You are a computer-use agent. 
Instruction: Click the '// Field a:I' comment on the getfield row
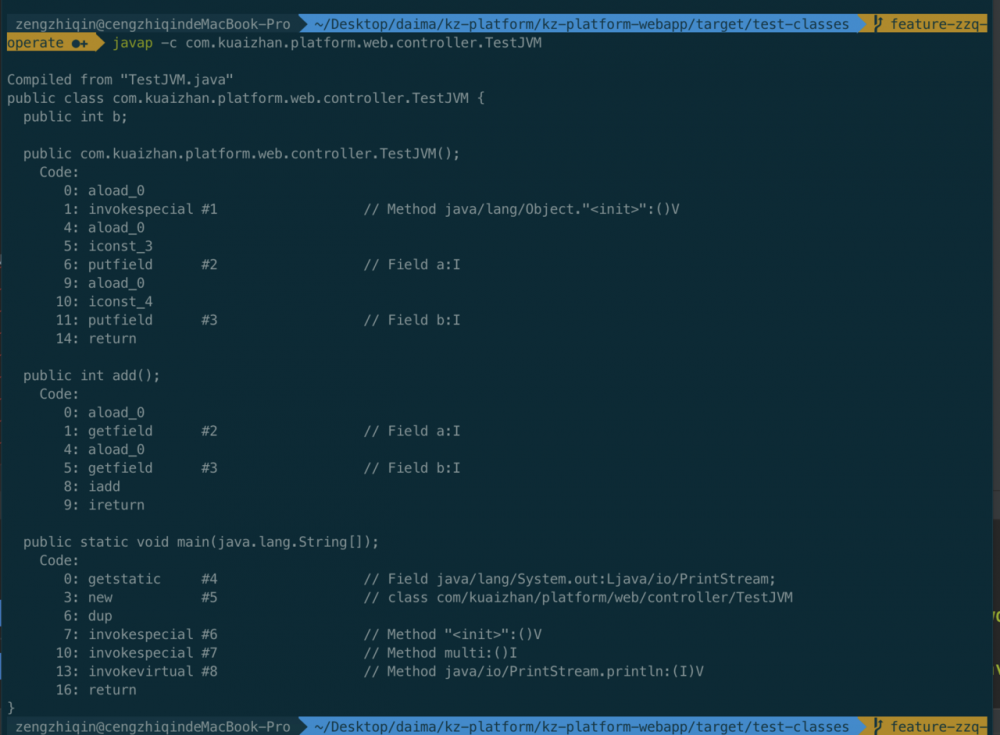412,431
